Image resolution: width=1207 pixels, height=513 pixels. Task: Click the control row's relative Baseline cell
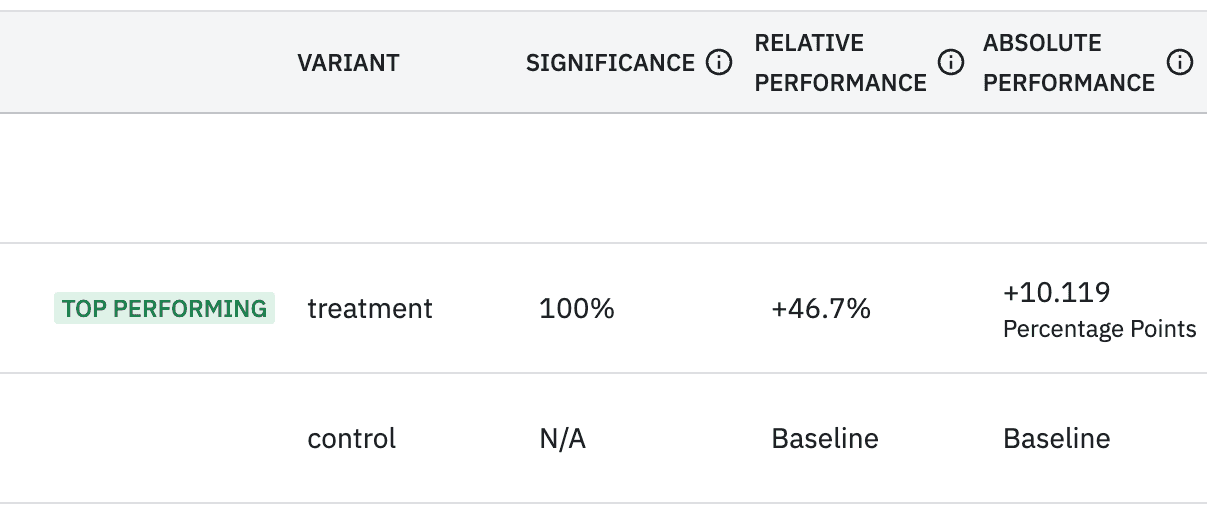pyautogui.click(x=825, y=438)
